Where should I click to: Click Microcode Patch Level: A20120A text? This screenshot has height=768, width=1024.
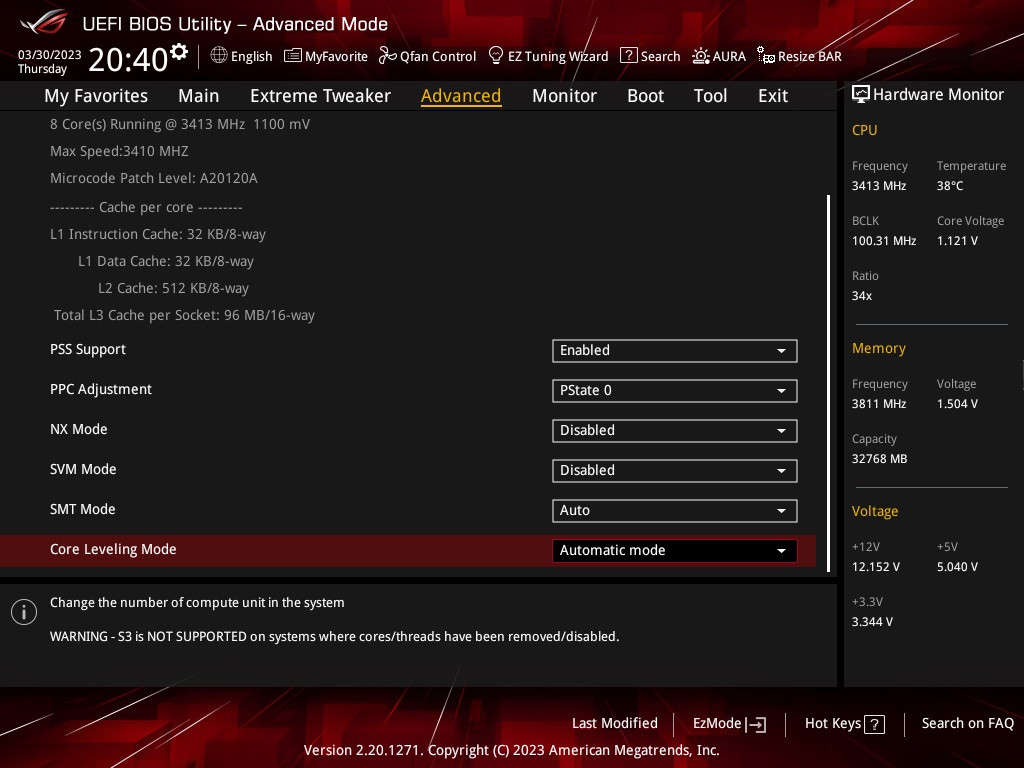153,178
